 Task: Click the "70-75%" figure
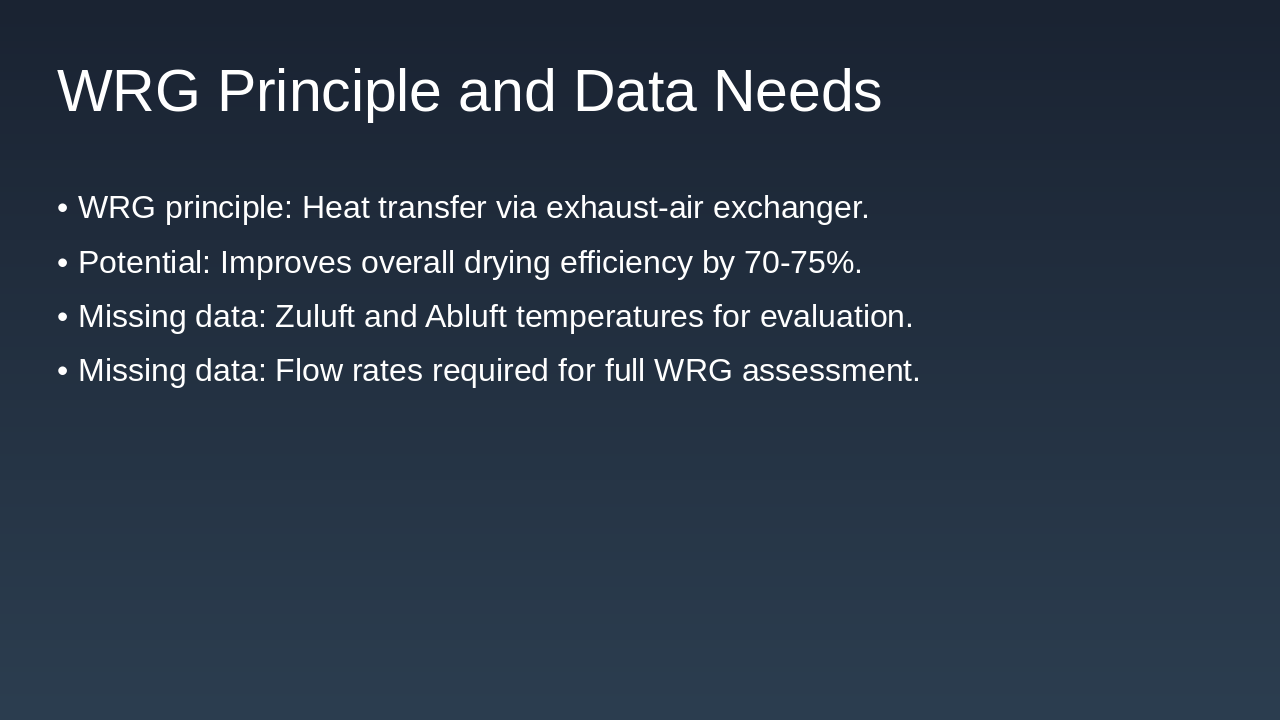pos(802,263)
